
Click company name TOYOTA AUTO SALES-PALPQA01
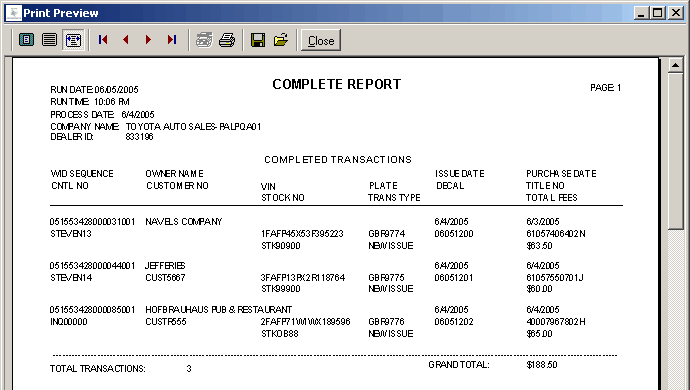coord(194,127)
